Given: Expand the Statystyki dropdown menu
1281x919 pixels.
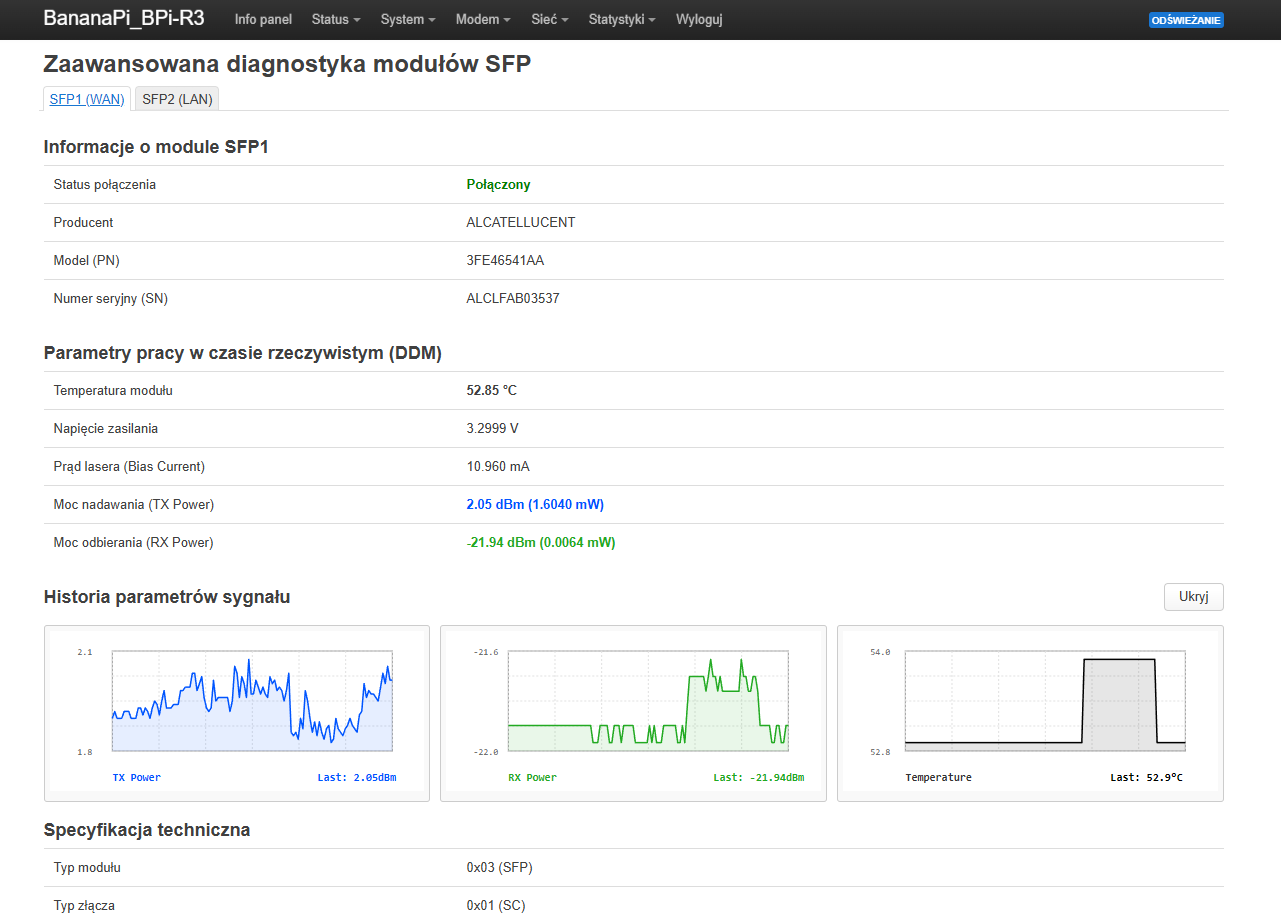Looking at the screenshot, I should click(x=622, y=20).
